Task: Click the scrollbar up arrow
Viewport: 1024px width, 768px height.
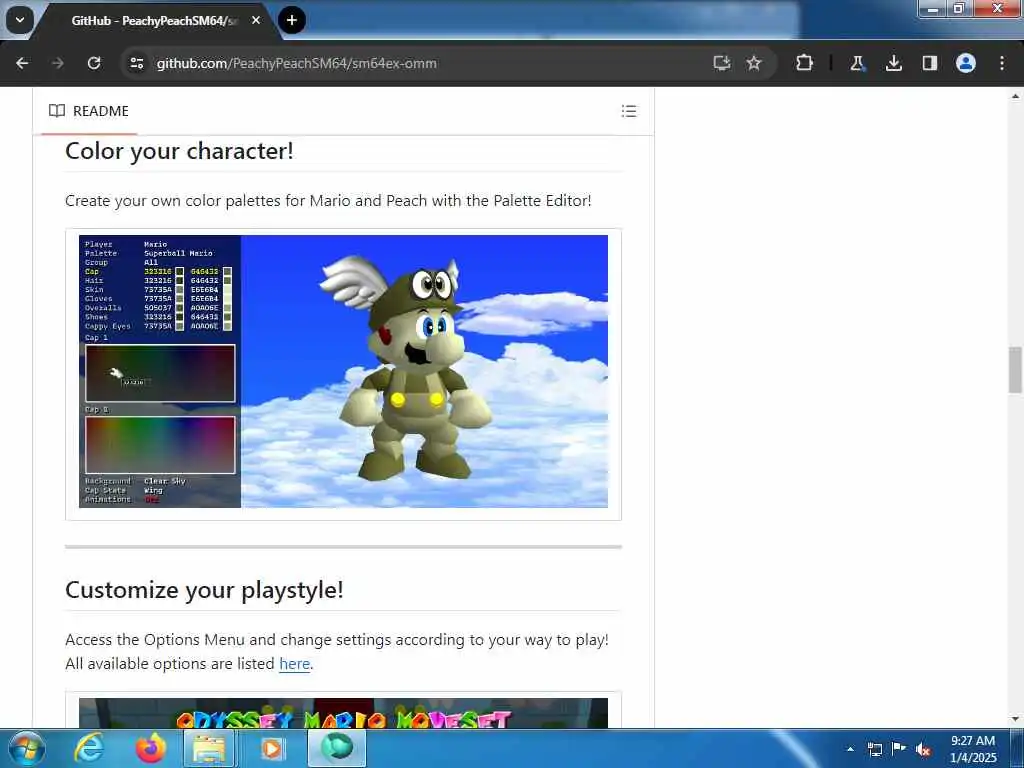Action: [1016, 96]
